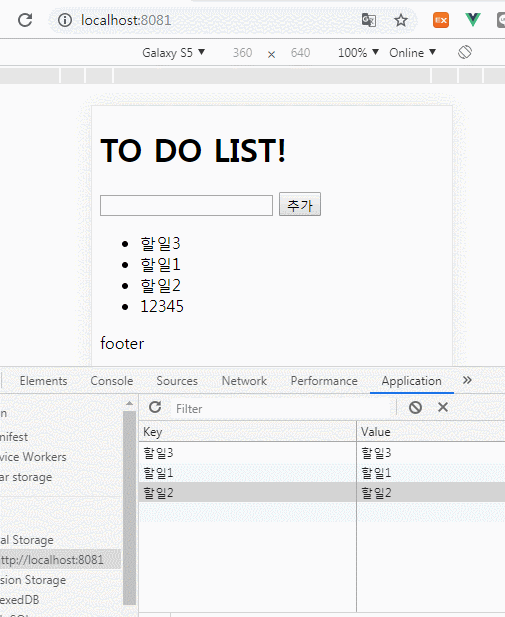Screen dimensions: 505x617
Task: Open Clear storage in the sidebar
Action: (26, 477)
